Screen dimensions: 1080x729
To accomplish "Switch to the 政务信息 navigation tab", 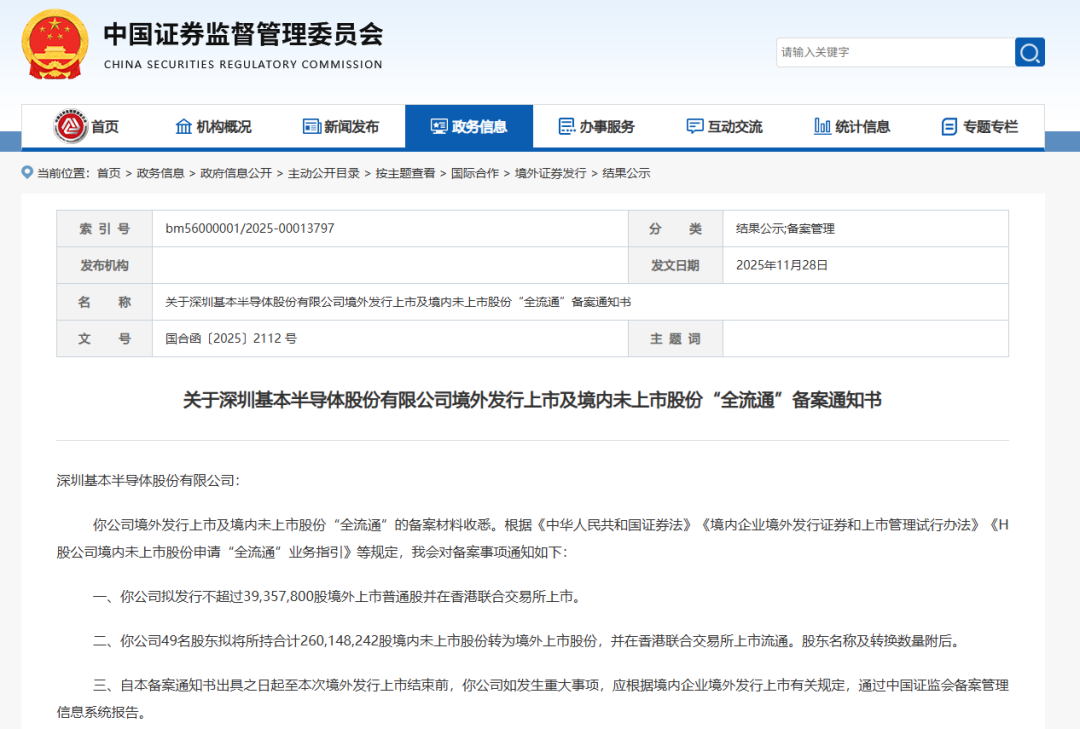I will pos(467,126).
